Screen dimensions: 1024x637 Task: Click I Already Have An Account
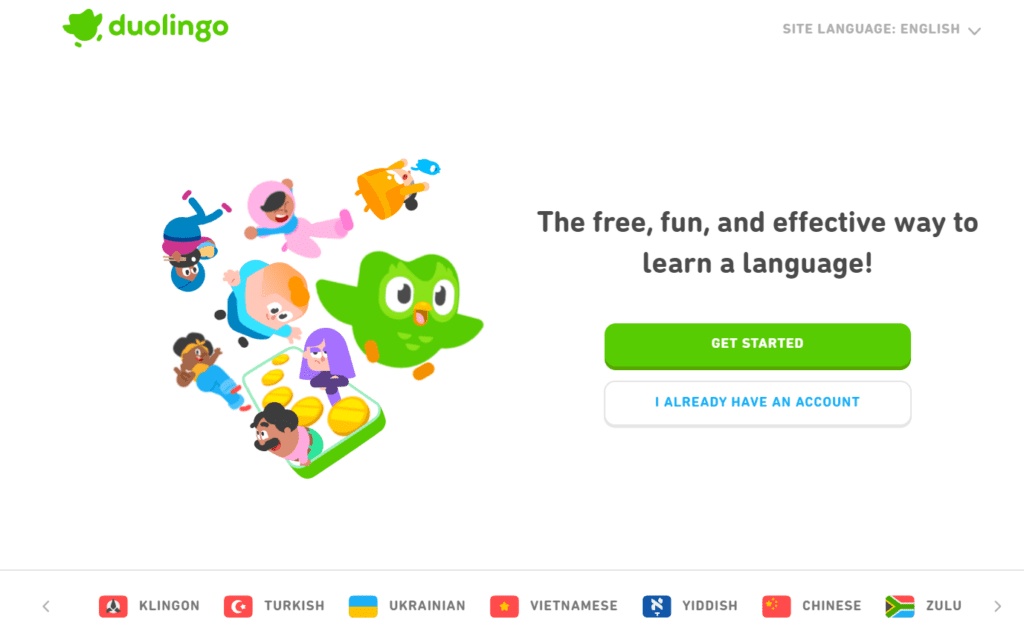(758, 403)
